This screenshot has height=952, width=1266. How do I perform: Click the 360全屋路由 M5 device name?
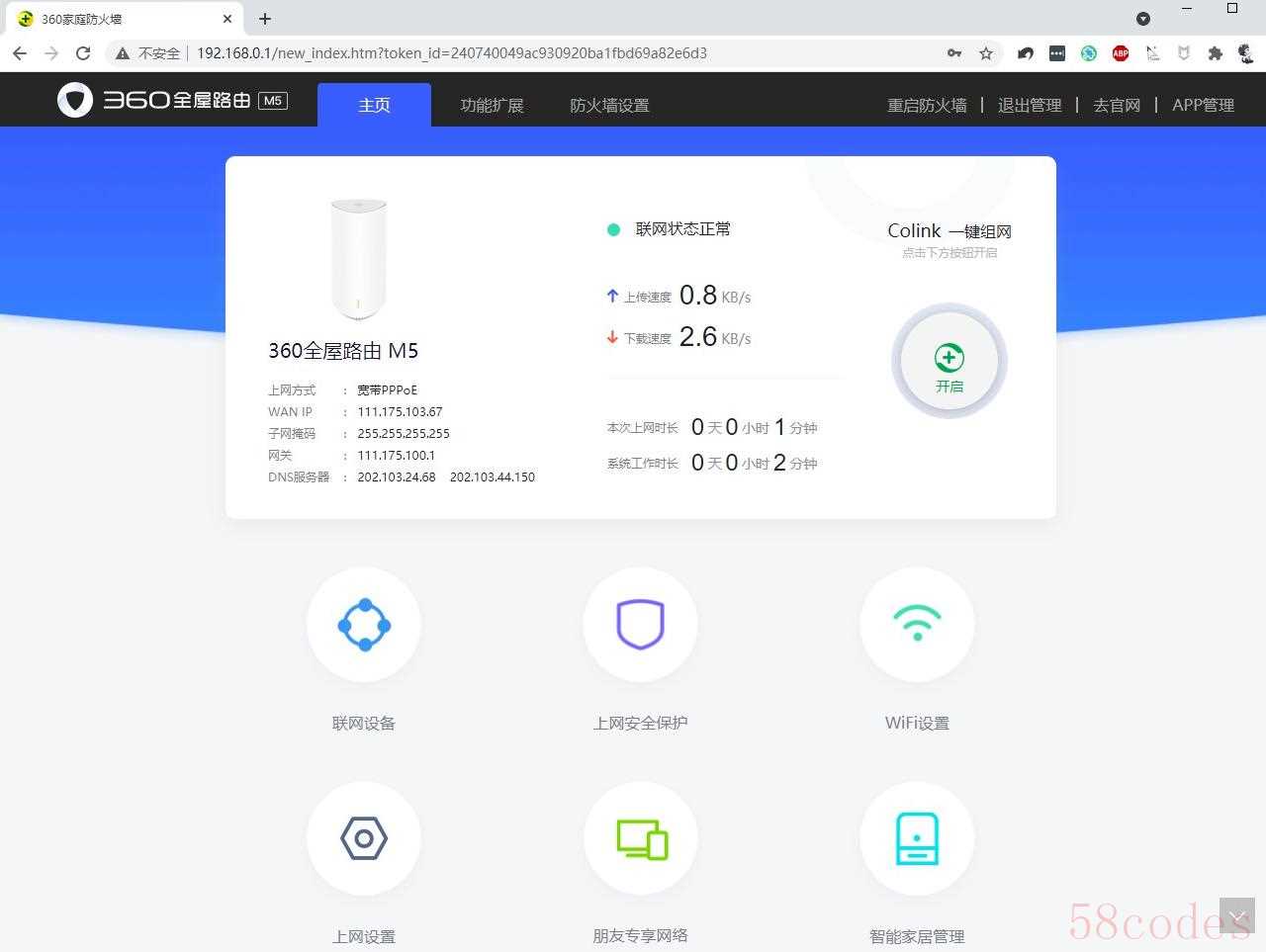(x=343, y=350)
